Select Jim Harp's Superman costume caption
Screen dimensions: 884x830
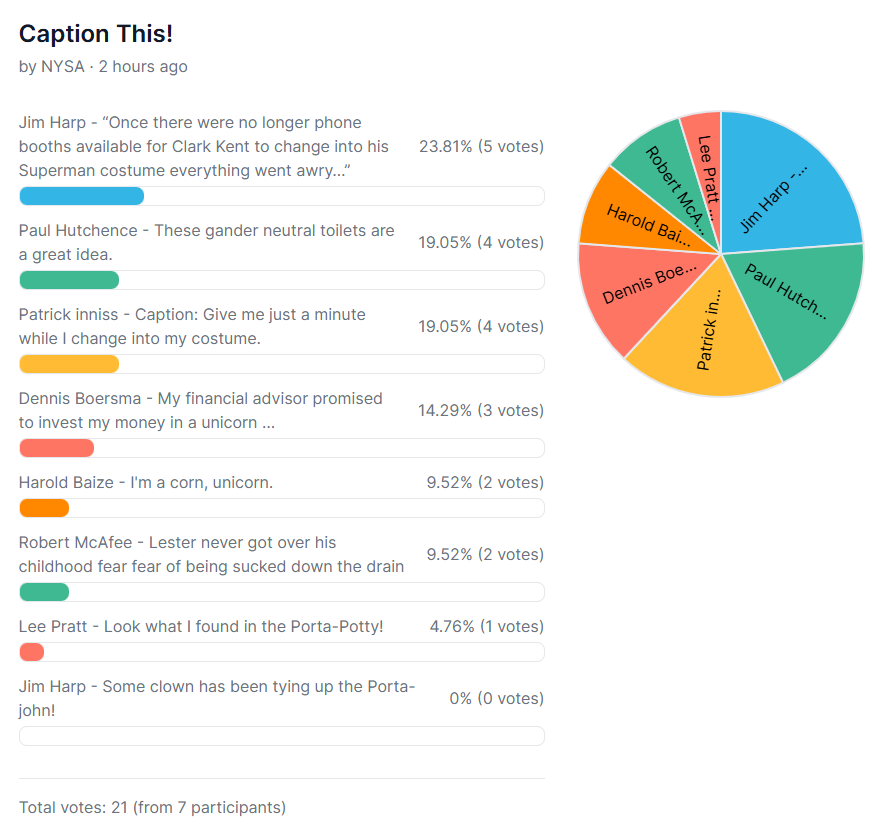point(204,147)
